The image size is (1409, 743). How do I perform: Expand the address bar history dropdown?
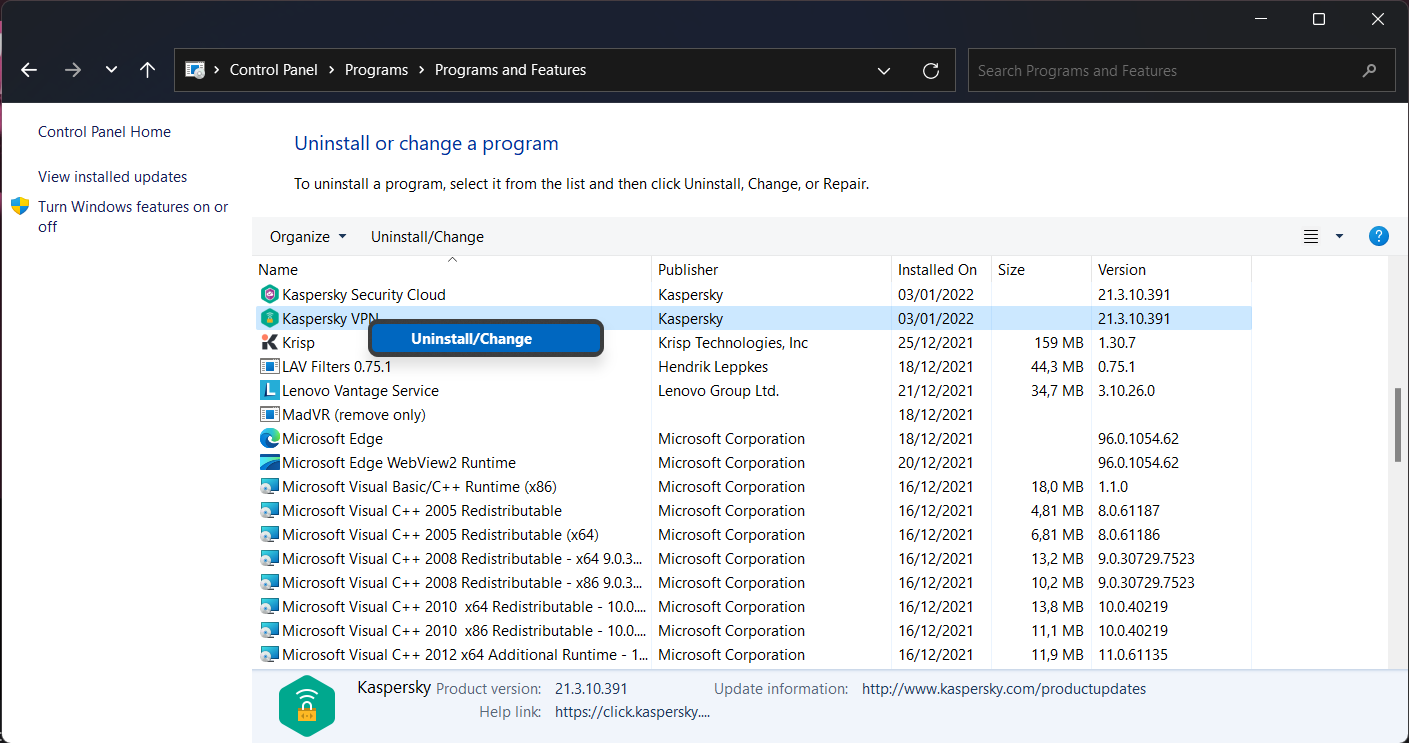[x=884, y=70]
